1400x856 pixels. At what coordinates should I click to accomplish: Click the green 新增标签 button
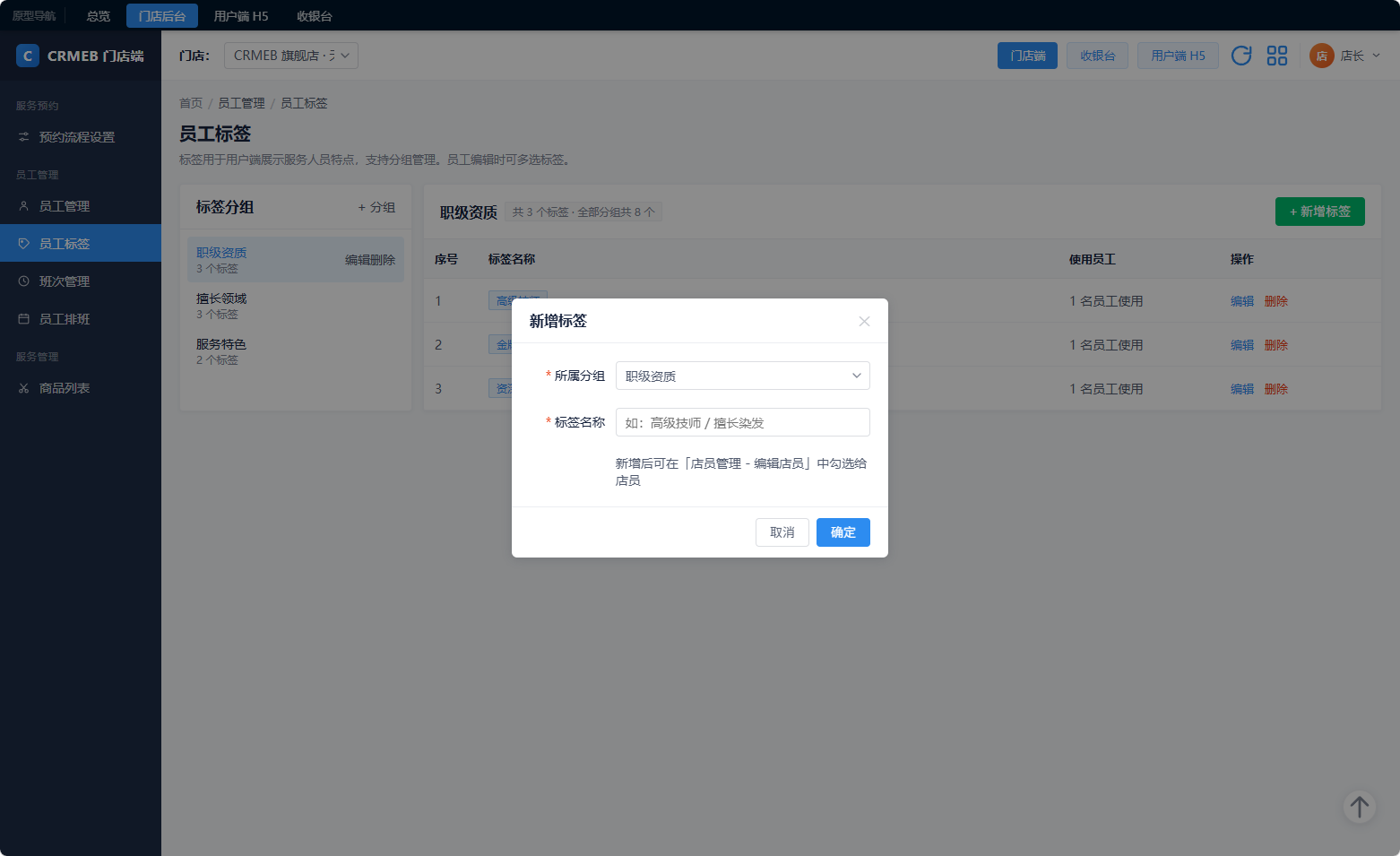click(1320, 212)
